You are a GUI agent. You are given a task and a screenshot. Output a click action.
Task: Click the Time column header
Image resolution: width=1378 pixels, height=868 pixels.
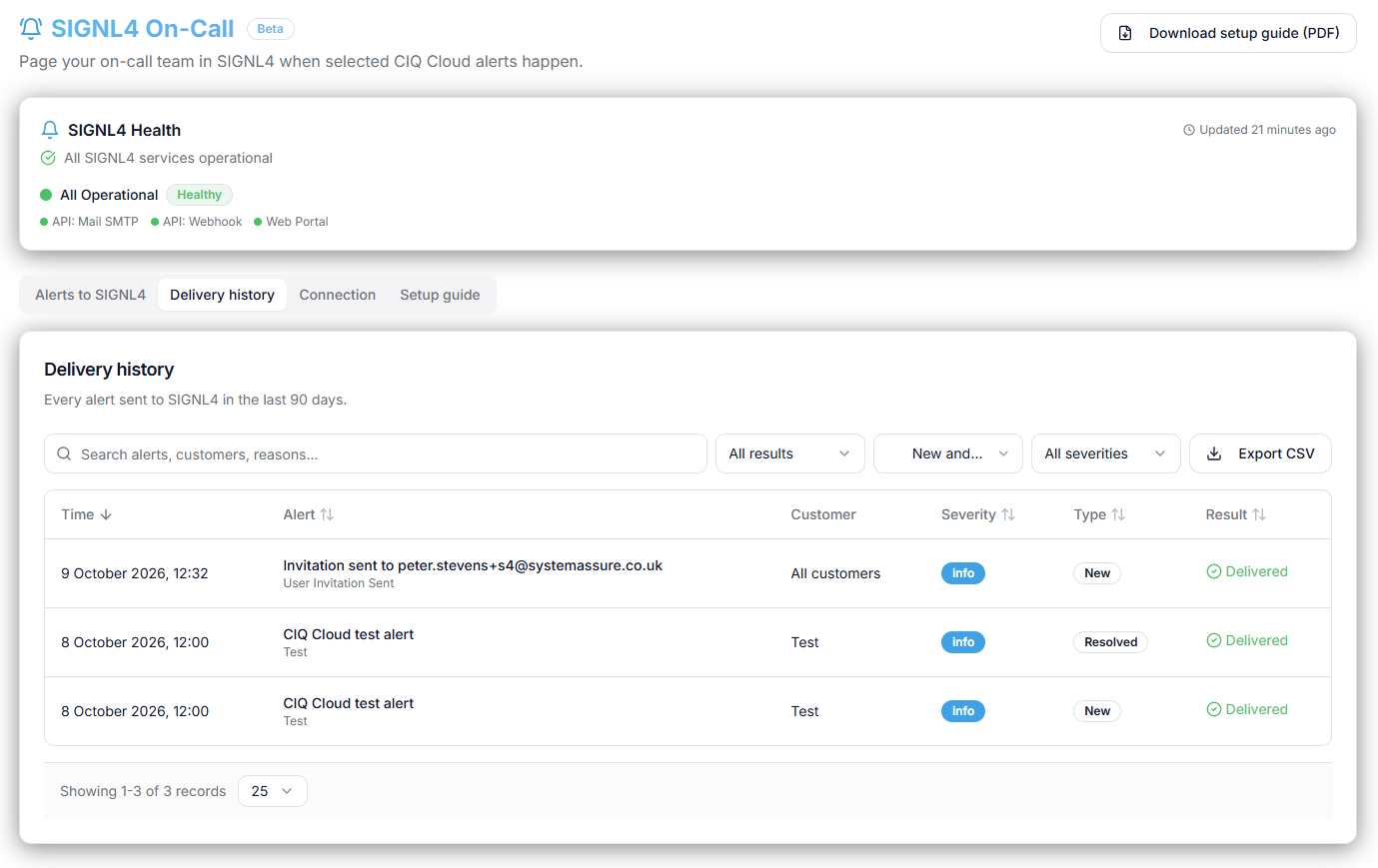tap(86, 514)
